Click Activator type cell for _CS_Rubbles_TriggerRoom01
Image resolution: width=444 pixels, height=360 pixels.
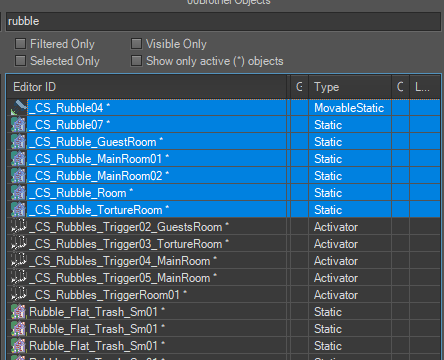click(350, 295)
